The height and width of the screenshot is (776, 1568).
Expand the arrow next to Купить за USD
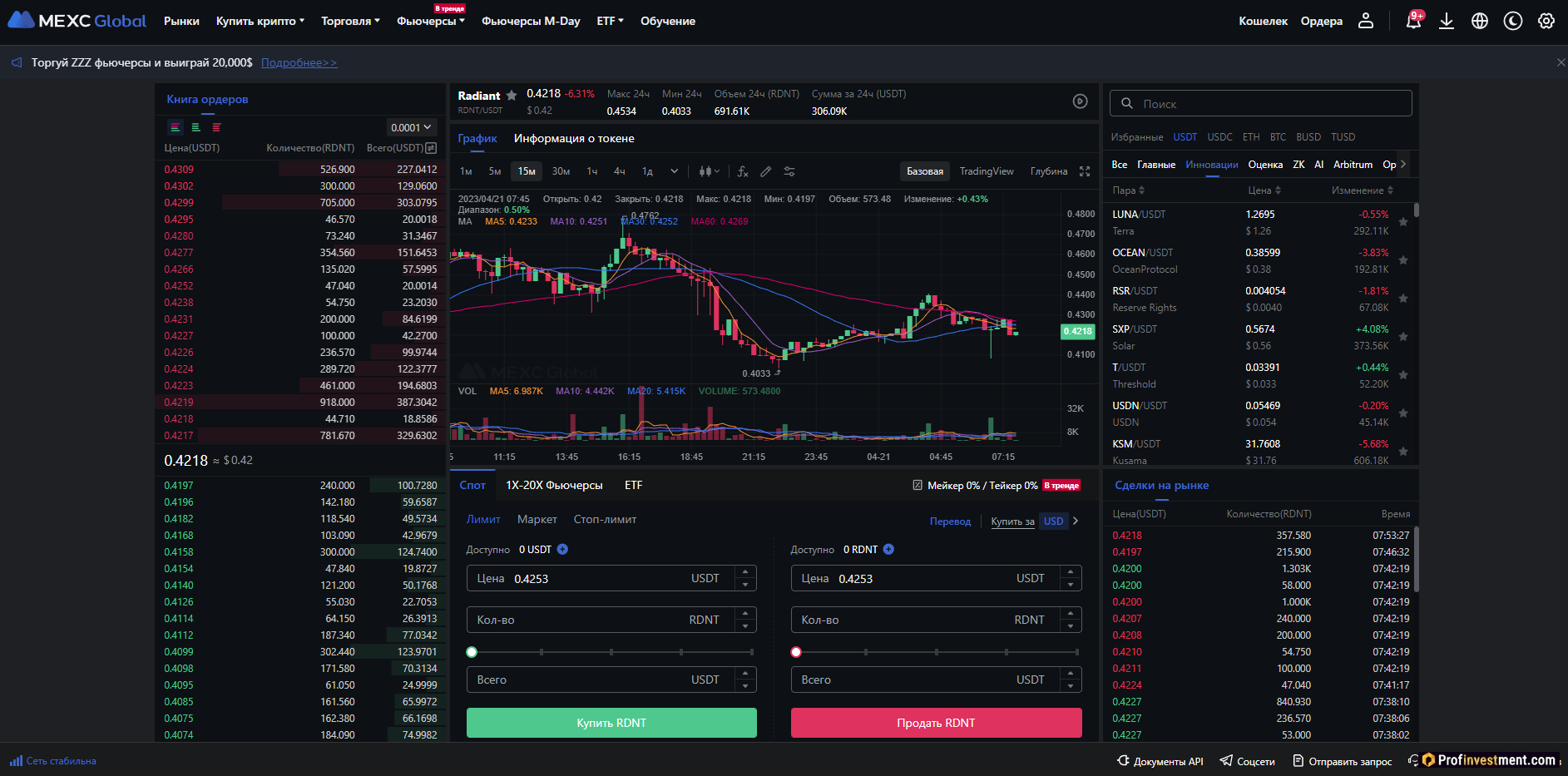point(1076,521)
